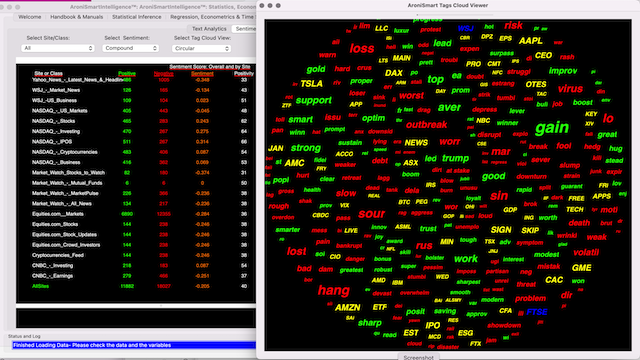This screenshot has width=640, height=360.
Task: Click the red 'sour' tag
Action: coord(371,214)
